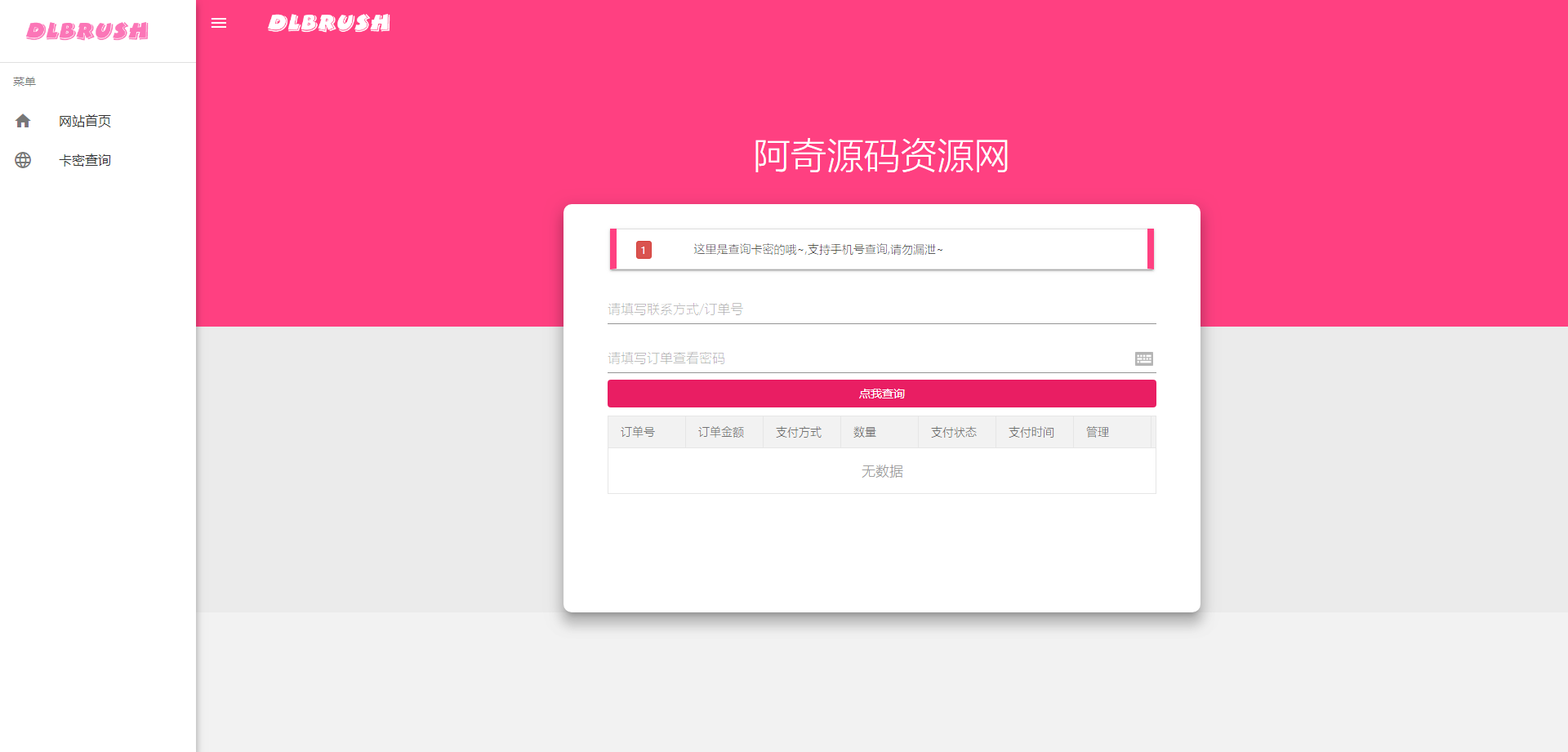The height and width of the screenshot is (752, 1568).
Task: Click the DLBRUSH logo in the pink header
Action: click(x=328, y=23)
